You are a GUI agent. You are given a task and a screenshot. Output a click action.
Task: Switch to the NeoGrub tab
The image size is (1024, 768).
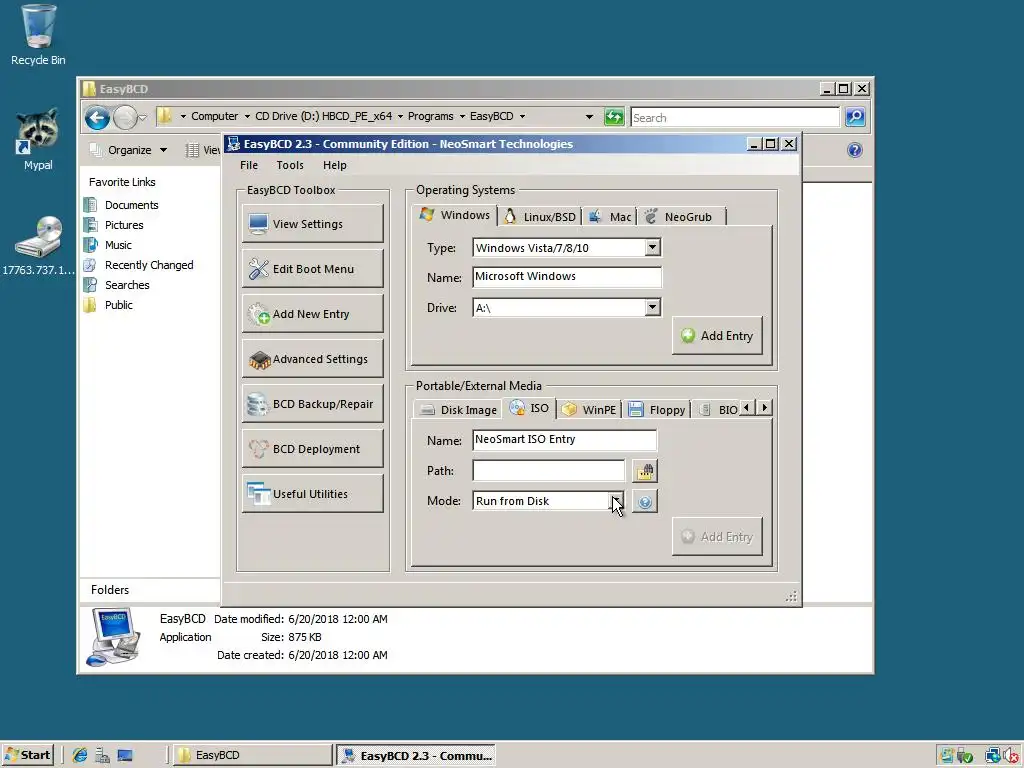pyautogui.click(x=680, y=217)
